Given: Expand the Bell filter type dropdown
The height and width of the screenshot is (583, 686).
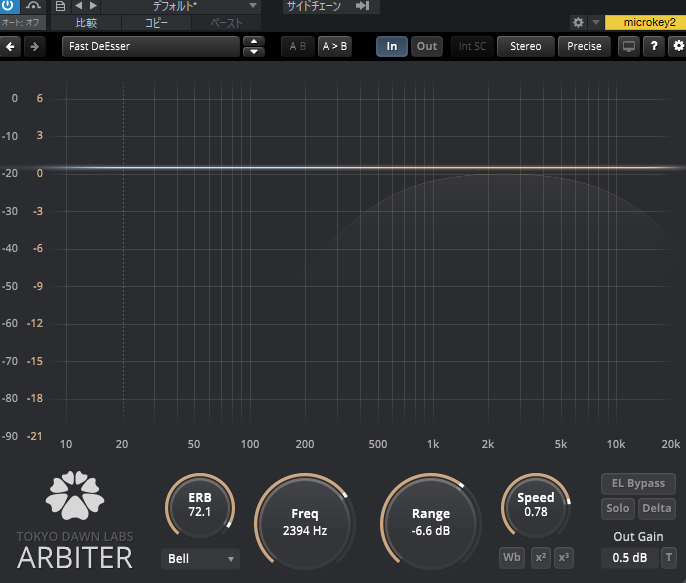Looking at the screenshot, I should (x=200, y=559).
